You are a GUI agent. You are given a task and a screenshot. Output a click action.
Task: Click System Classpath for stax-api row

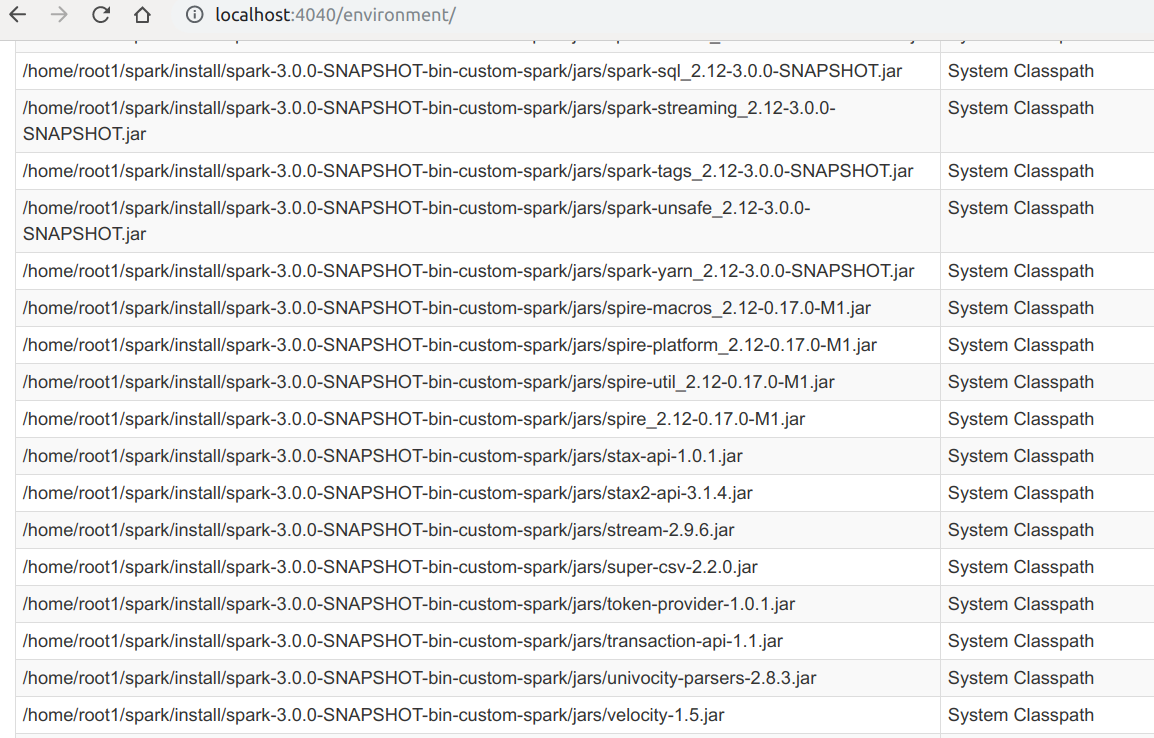click(x=1020, y=456)
